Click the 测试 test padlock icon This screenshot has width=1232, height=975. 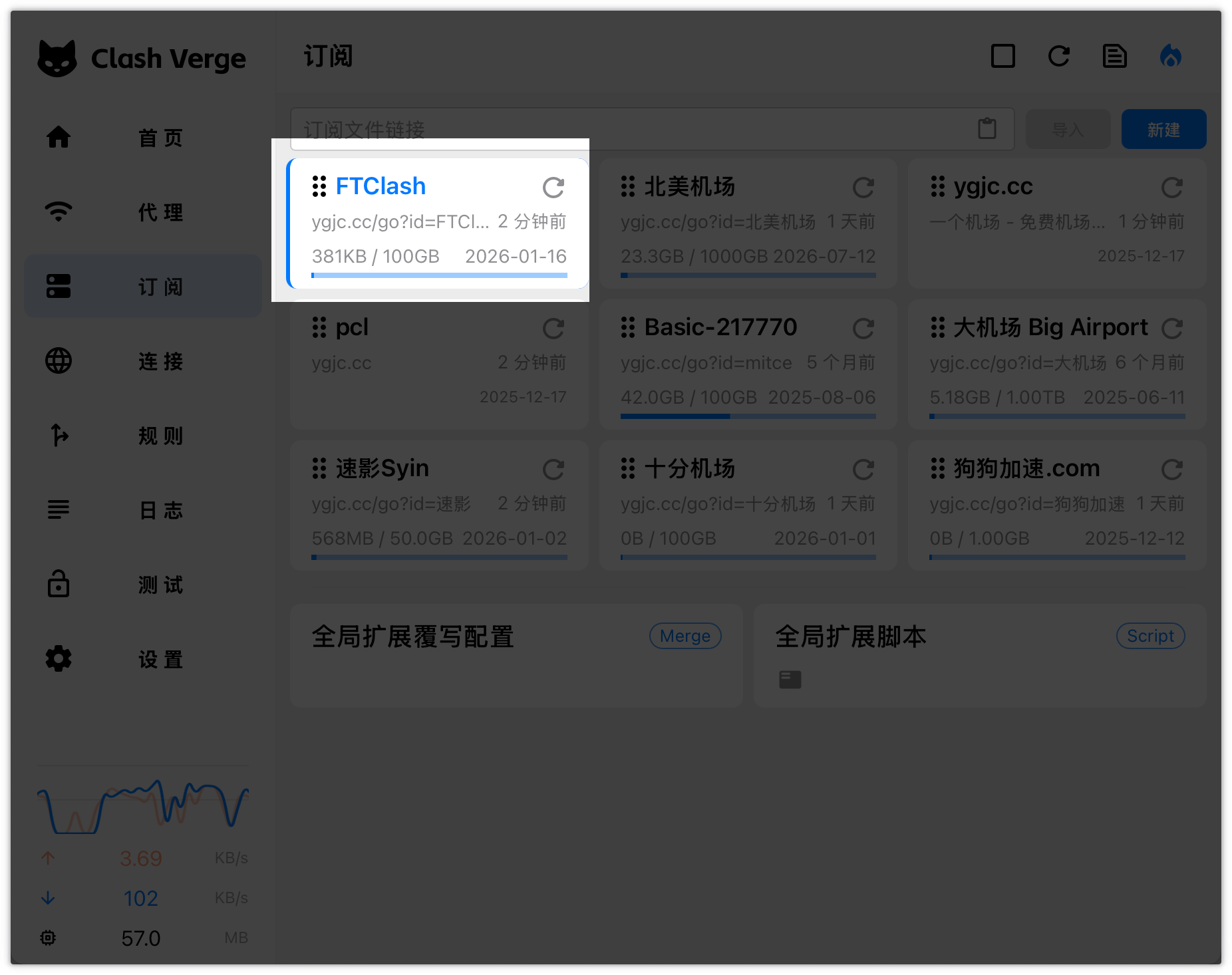[59, 585]
